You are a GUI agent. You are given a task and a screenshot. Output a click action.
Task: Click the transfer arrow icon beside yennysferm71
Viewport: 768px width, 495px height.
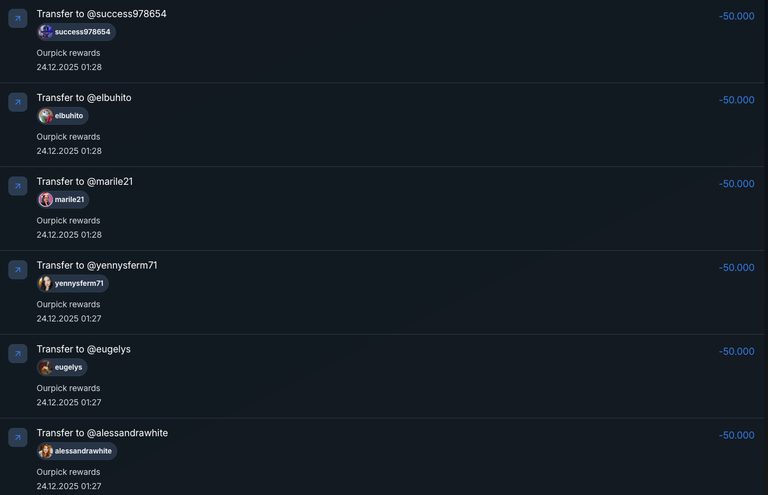(18, 270)
